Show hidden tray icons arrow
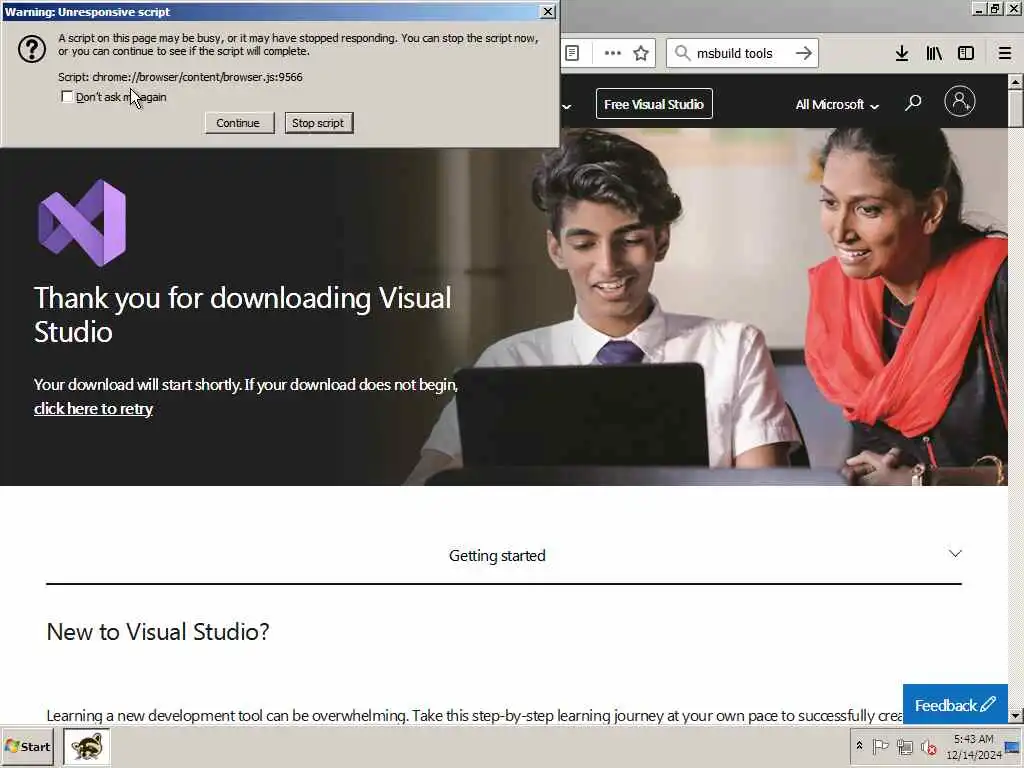Viewport: 1024px width, 768px height. coord(859,746)
